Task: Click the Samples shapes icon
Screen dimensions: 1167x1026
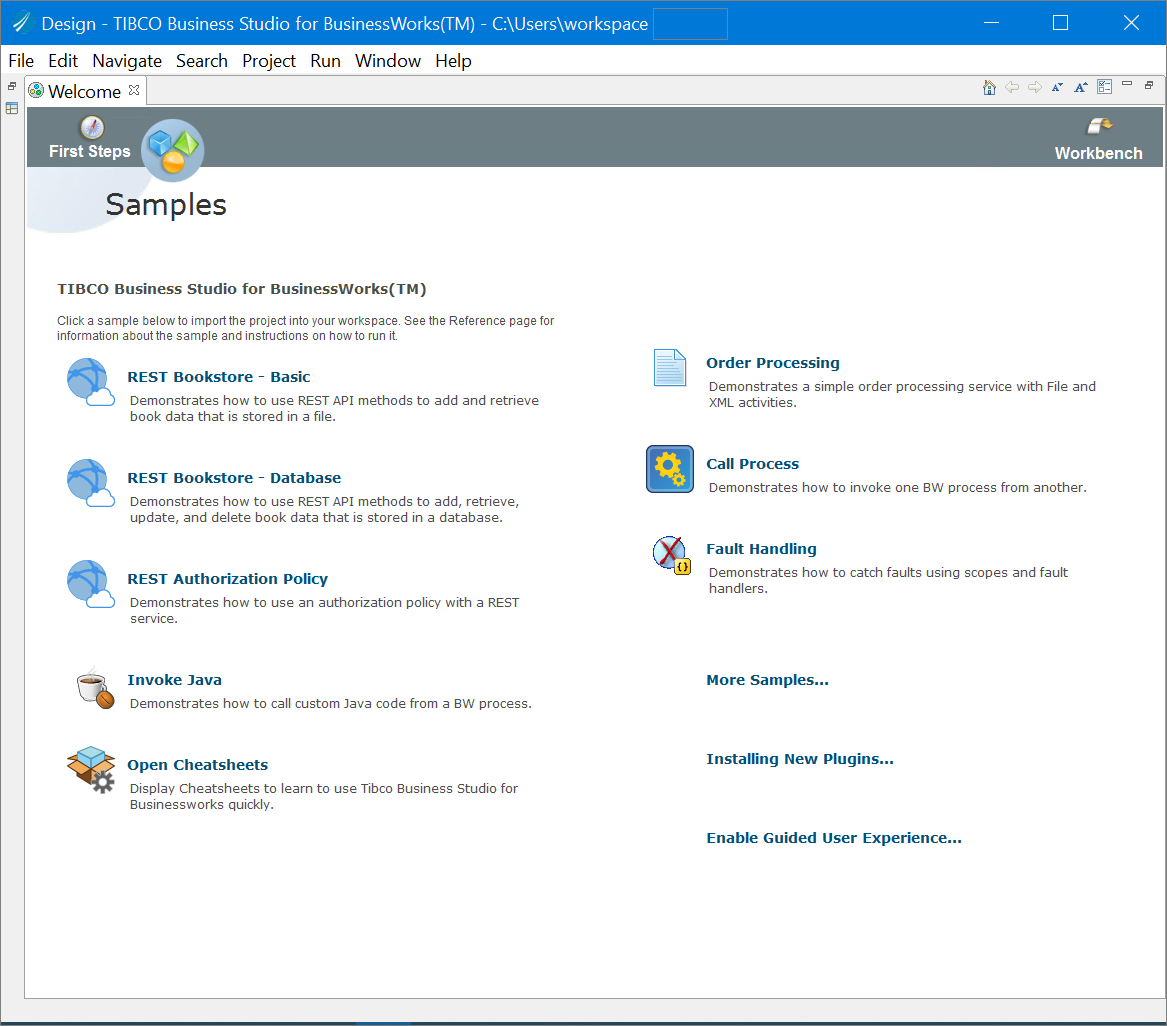Action: pos(173,150)
